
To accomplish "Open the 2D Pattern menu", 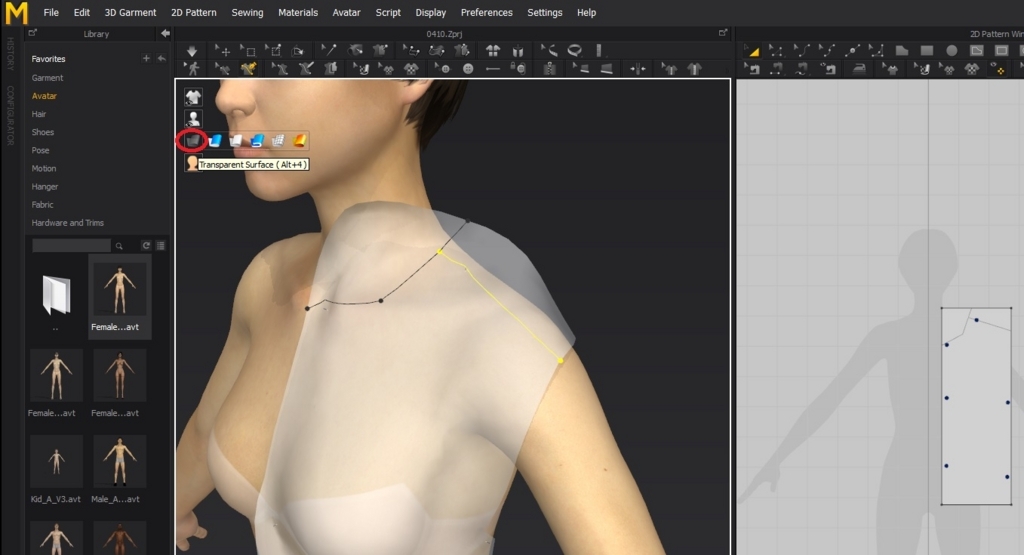I will tap(193, 12).
